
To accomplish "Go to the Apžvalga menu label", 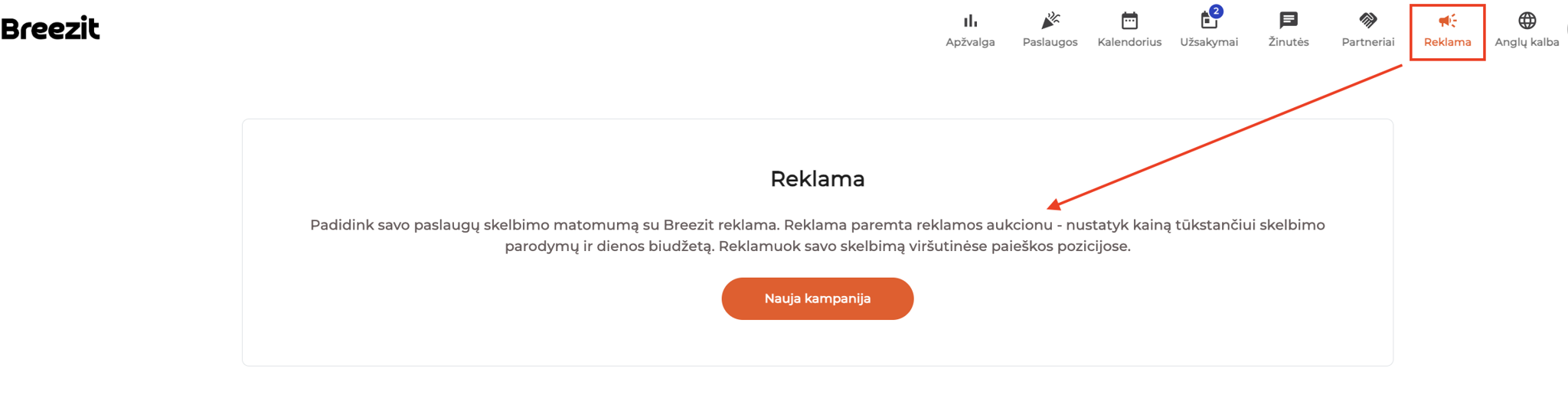I will [970, 42].
